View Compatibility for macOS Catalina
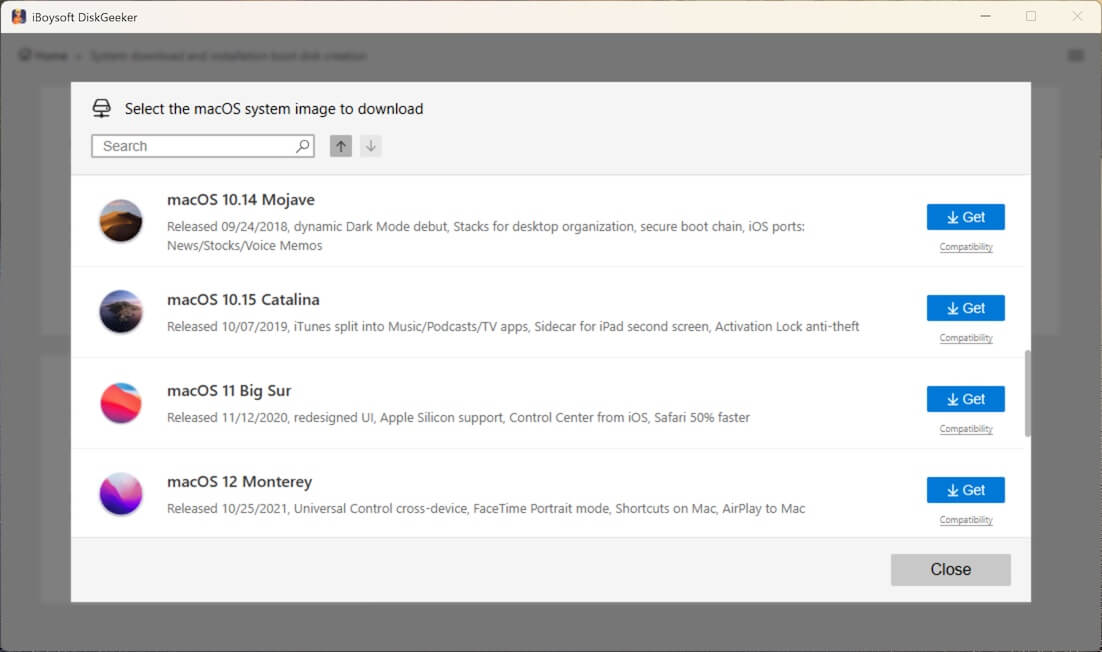This screenshot has width=1102, height=652. point(966,338)
